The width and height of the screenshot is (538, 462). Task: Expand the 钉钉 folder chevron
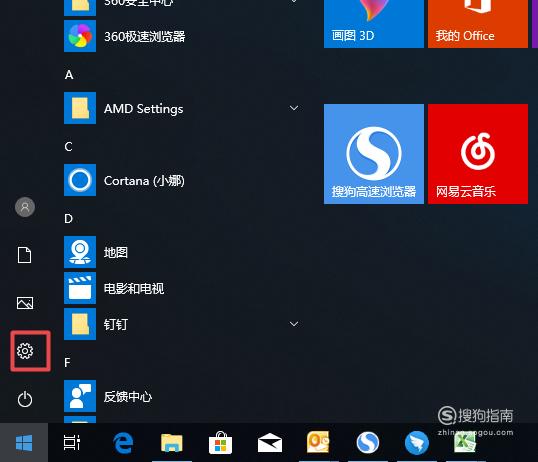(294, 324)
